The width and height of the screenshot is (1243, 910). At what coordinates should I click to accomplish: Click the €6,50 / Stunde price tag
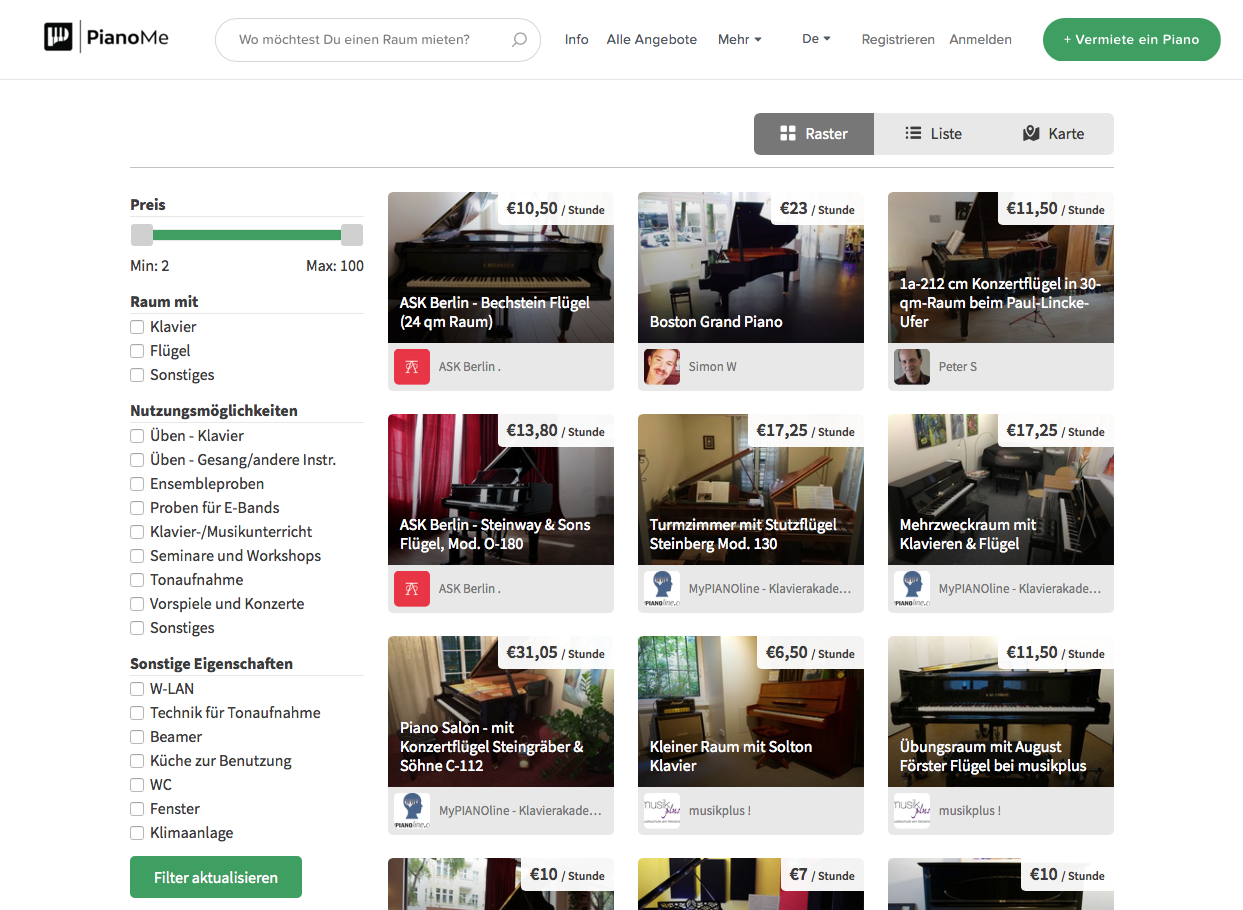pyautogui.click(x=810, y=653)
